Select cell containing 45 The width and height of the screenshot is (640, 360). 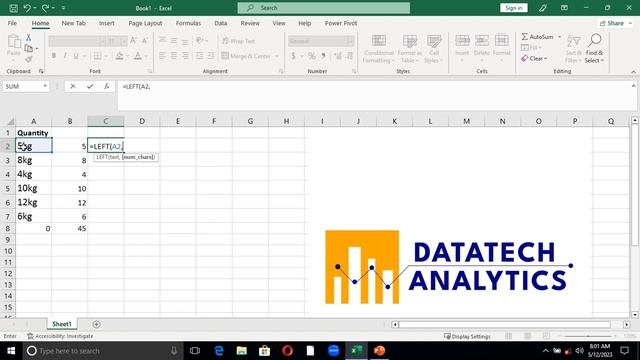pyautogui.click(x=70, y=229)
